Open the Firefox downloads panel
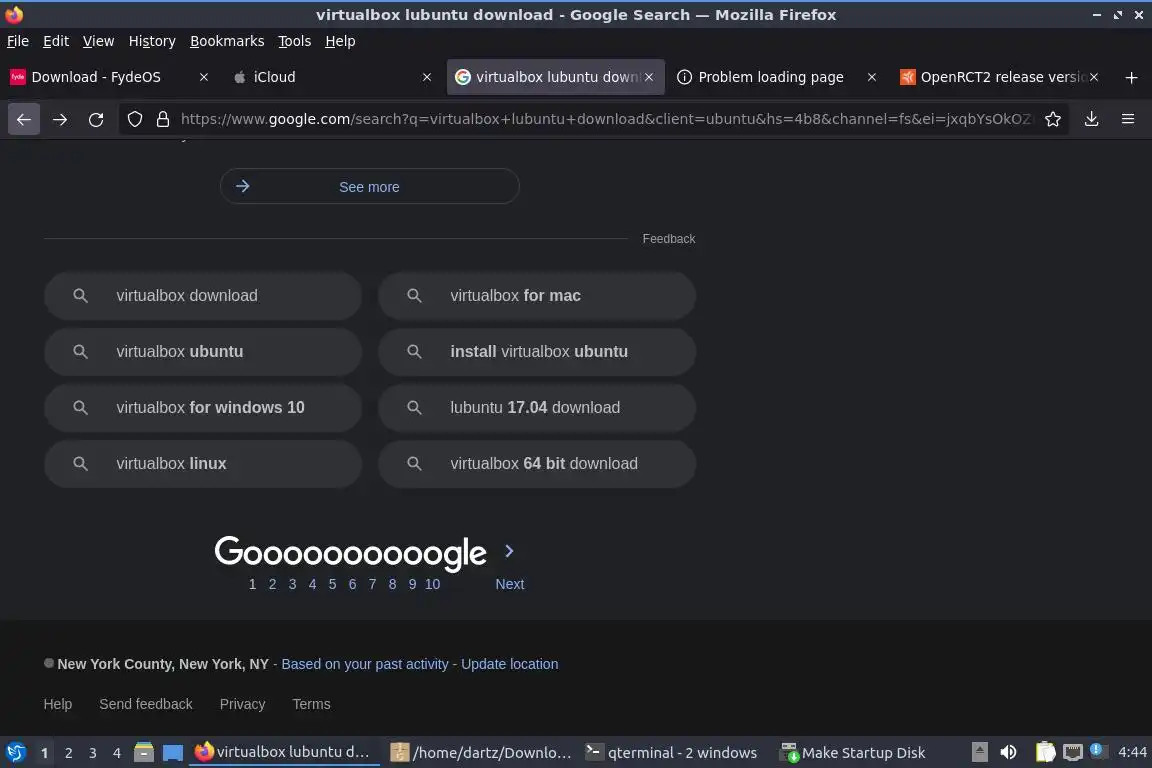Screen dimensions: 1152x768 1092,119
